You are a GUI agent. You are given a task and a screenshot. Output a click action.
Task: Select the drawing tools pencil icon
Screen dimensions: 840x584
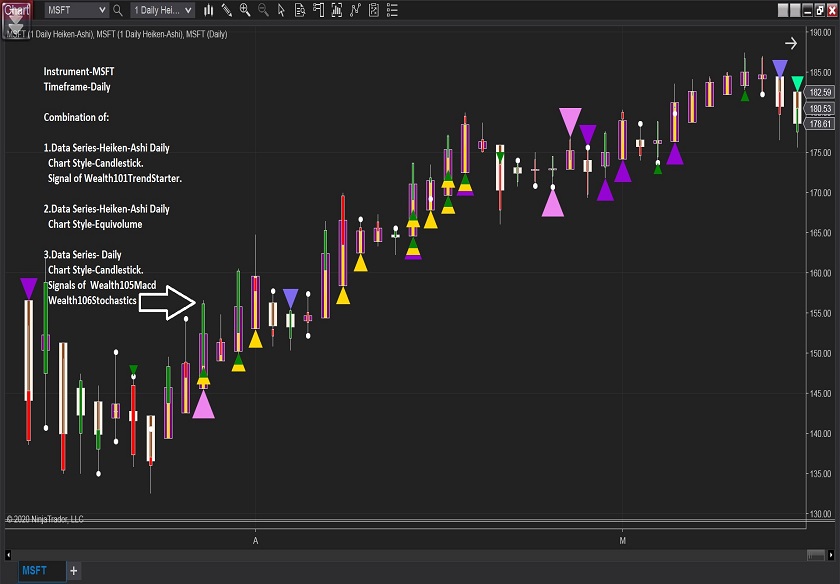click(x=227, y=10)
